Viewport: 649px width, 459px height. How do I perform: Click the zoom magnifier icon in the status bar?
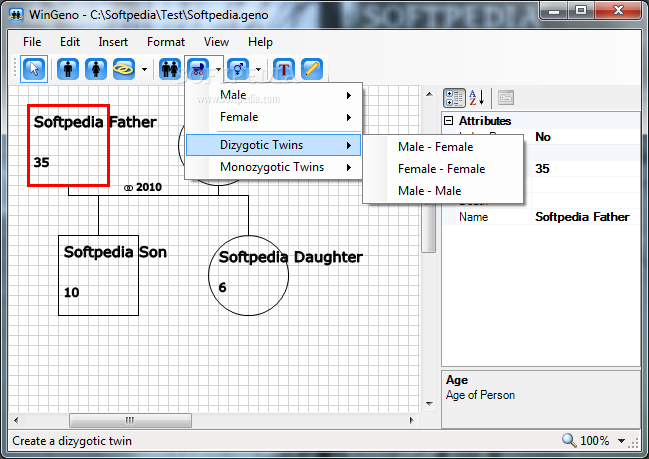tap(569, 440)
